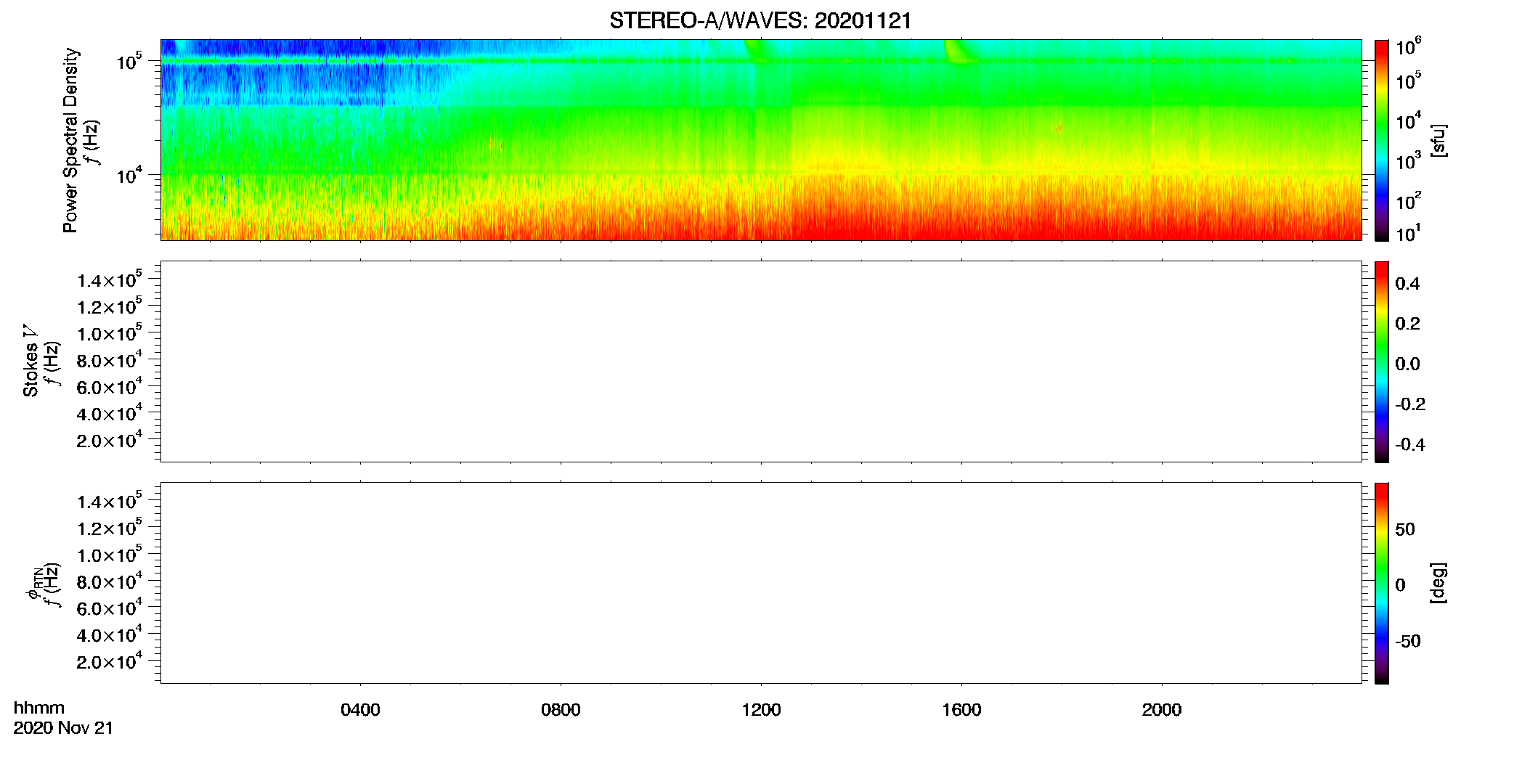1522x784 pixels.
Task: Select the -50 label on degree colorbar
Action: pos(1408,642)
